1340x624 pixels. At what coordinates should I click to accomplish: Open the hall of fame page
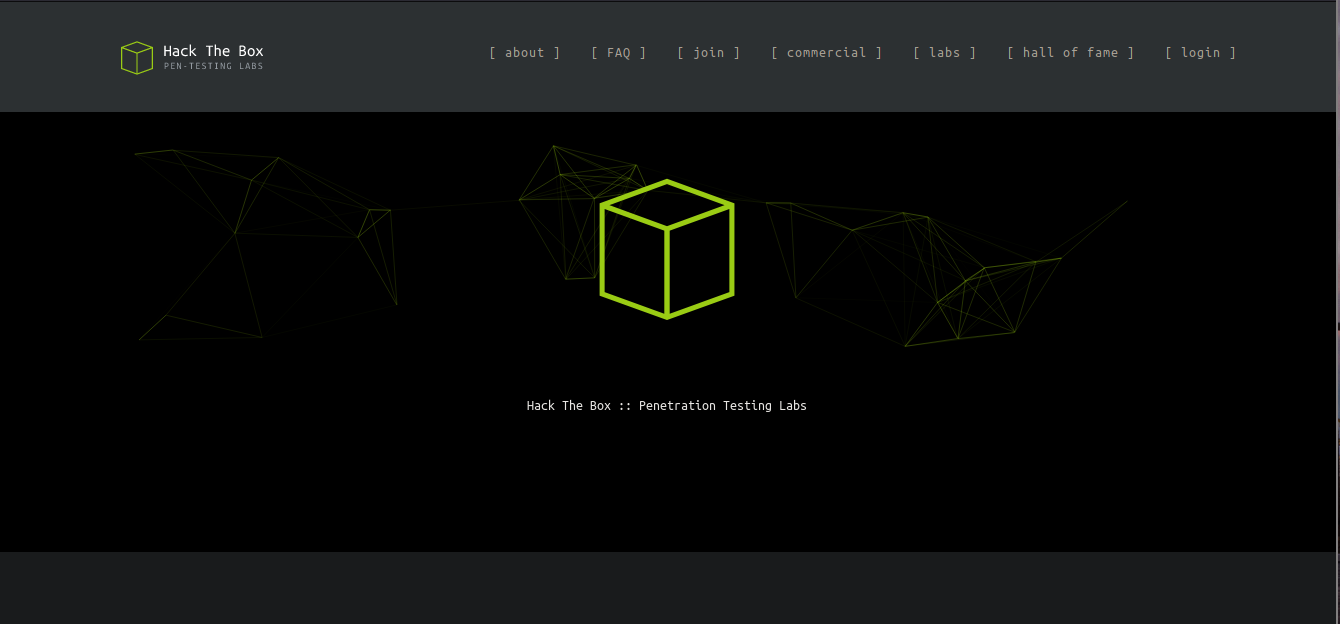1071,53
